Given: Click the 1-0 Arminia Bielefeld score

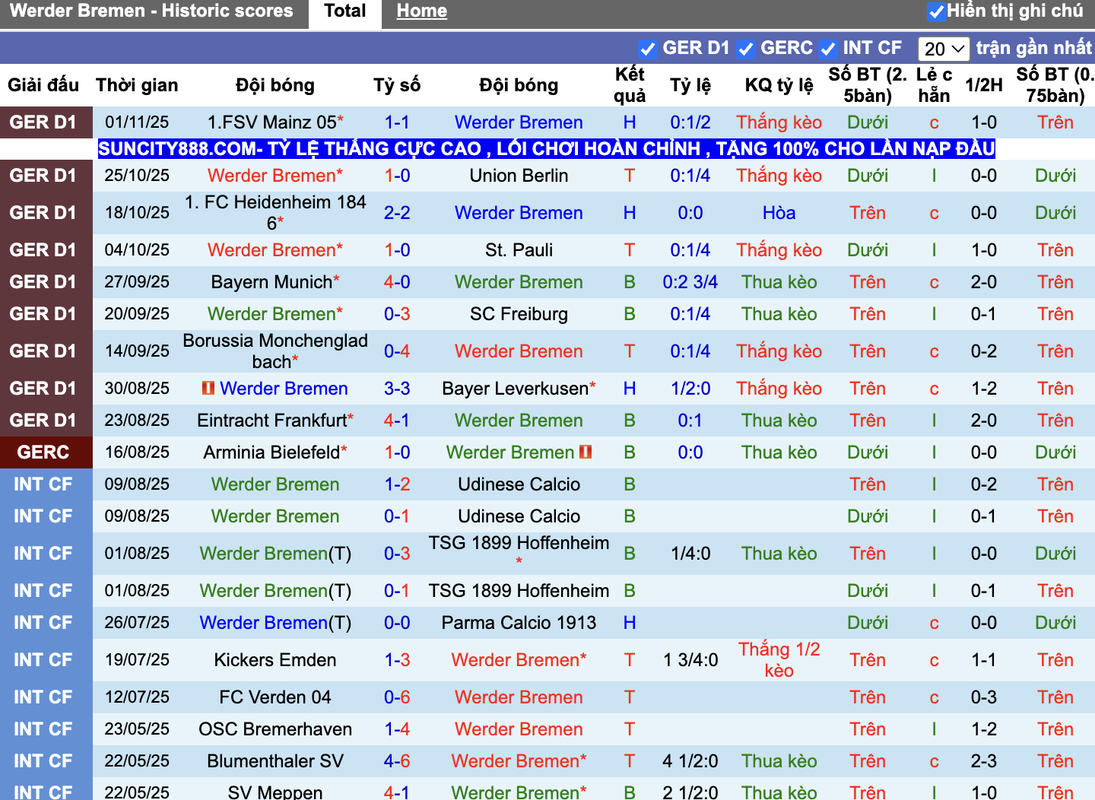Looking at the screenshot, I should click(397, 452).
